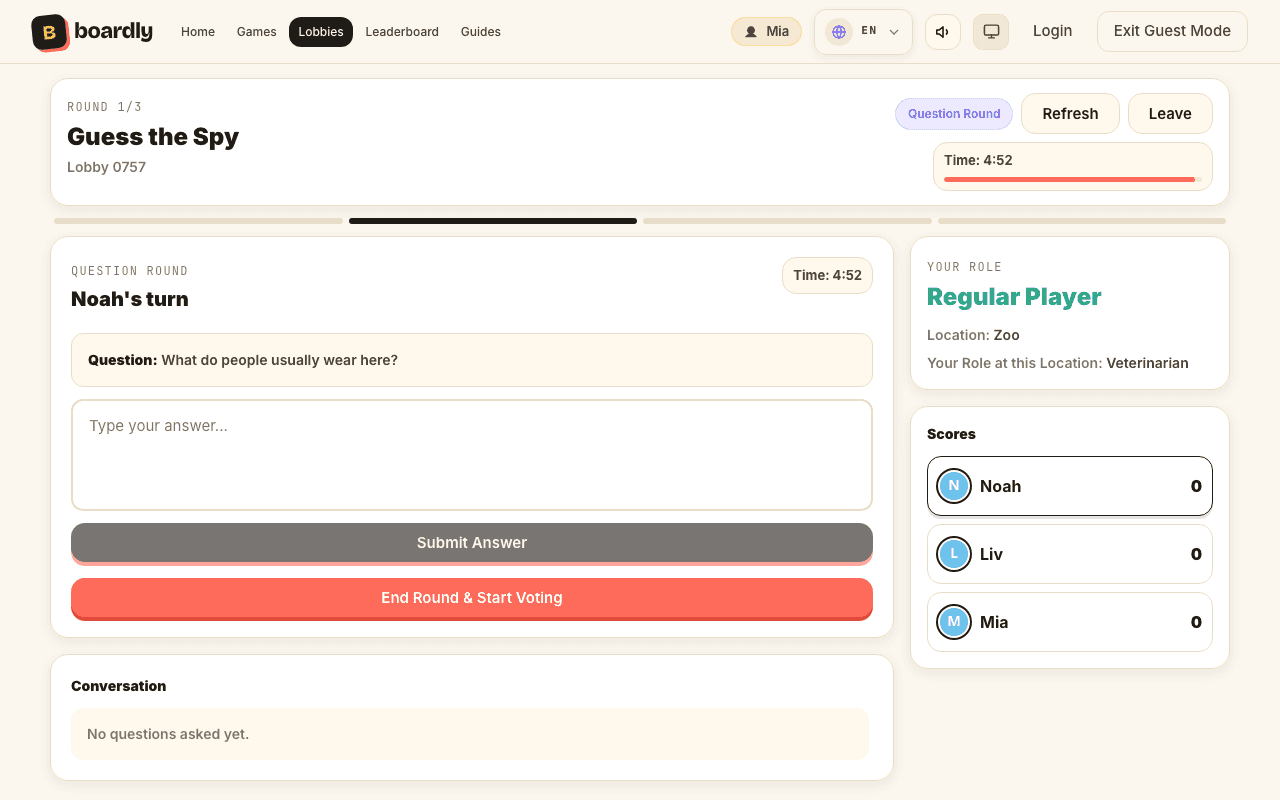Click the 'Noah's turn' heading

[130, 299]
